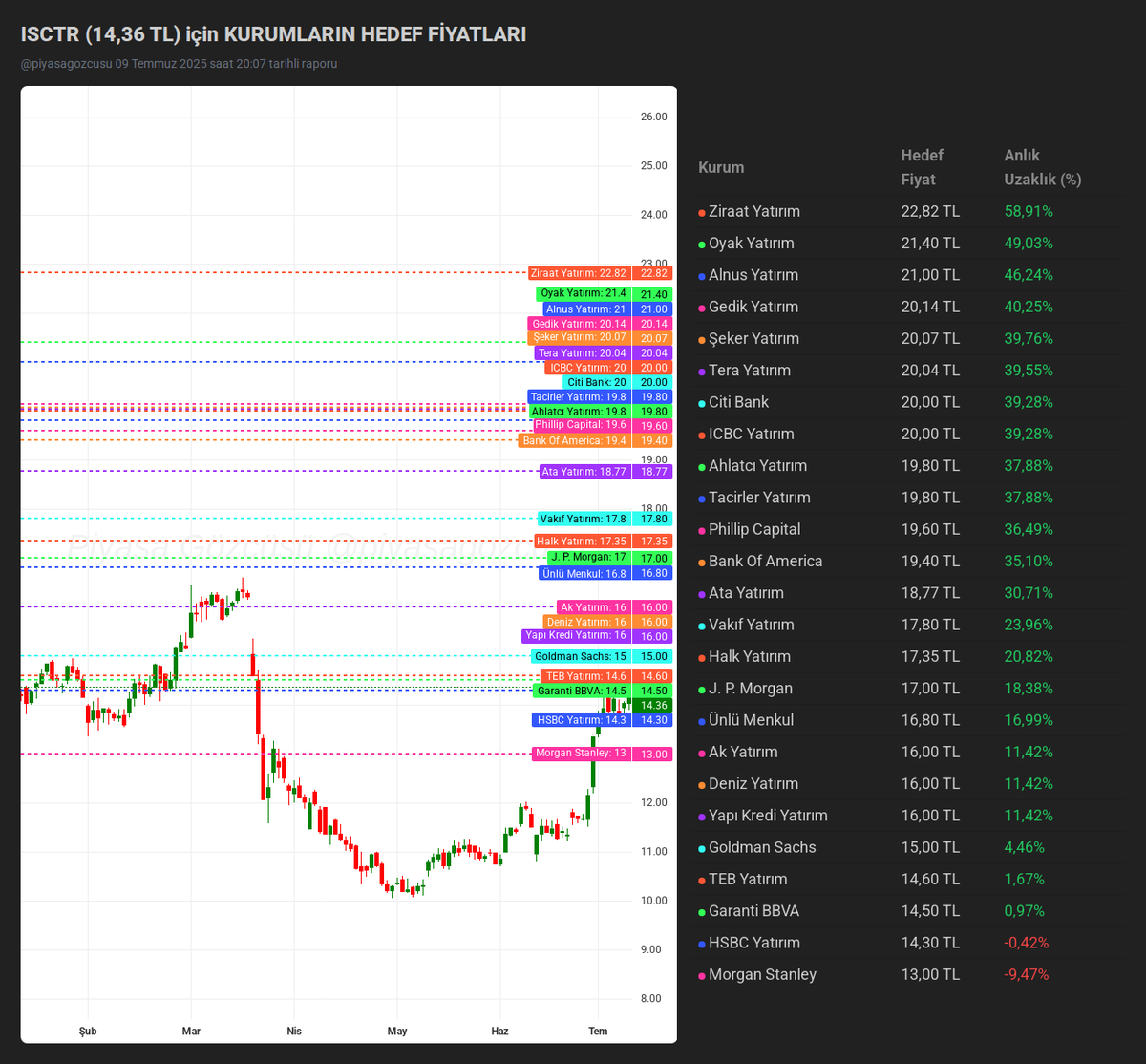The image size is (1146, 1064).
Task: Click the Tem label on the time axis
Action: tap(598, 1031)
